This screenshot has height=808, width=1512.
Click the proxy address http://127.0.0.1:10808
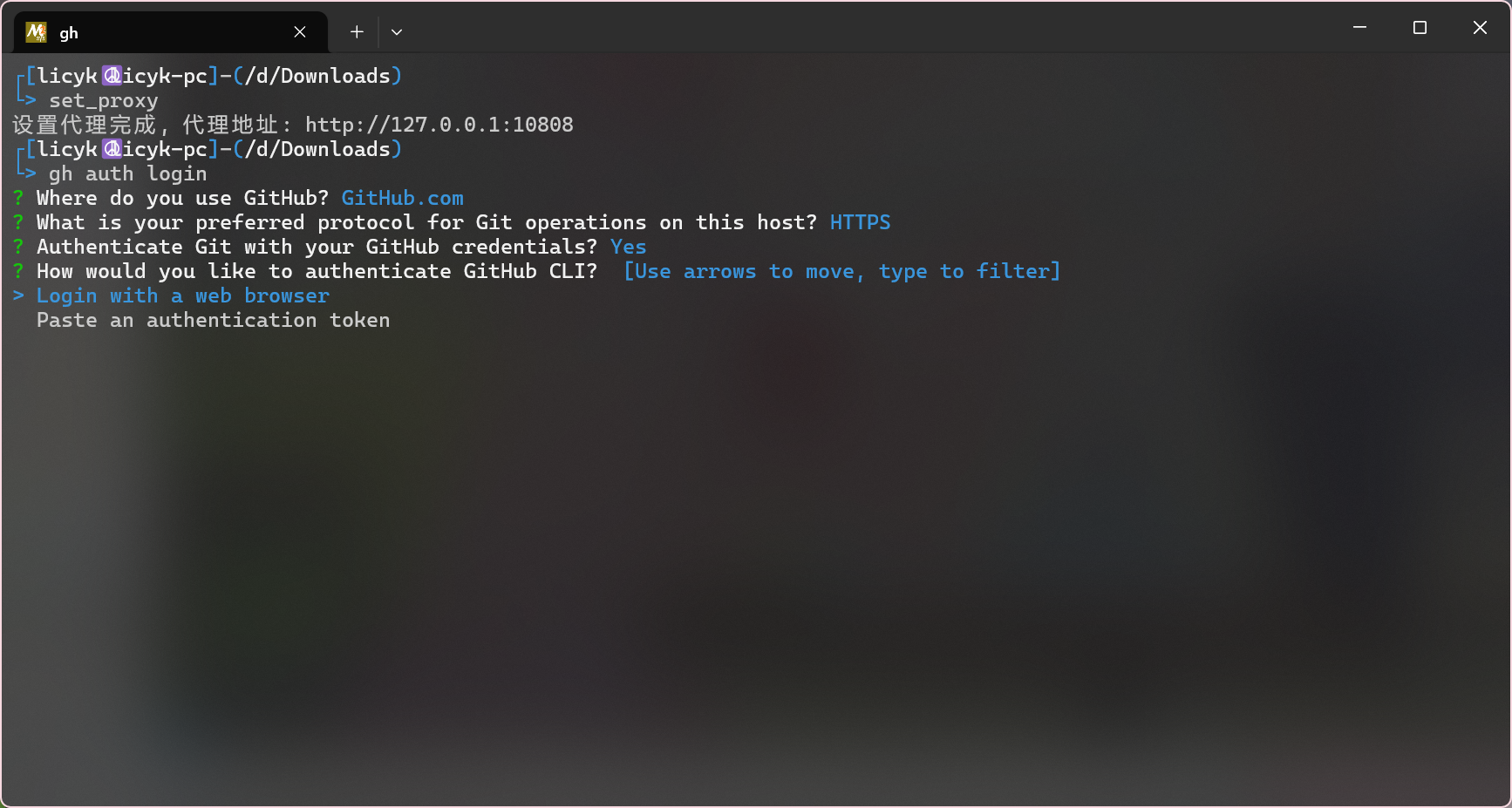click(x=439, y=126)
